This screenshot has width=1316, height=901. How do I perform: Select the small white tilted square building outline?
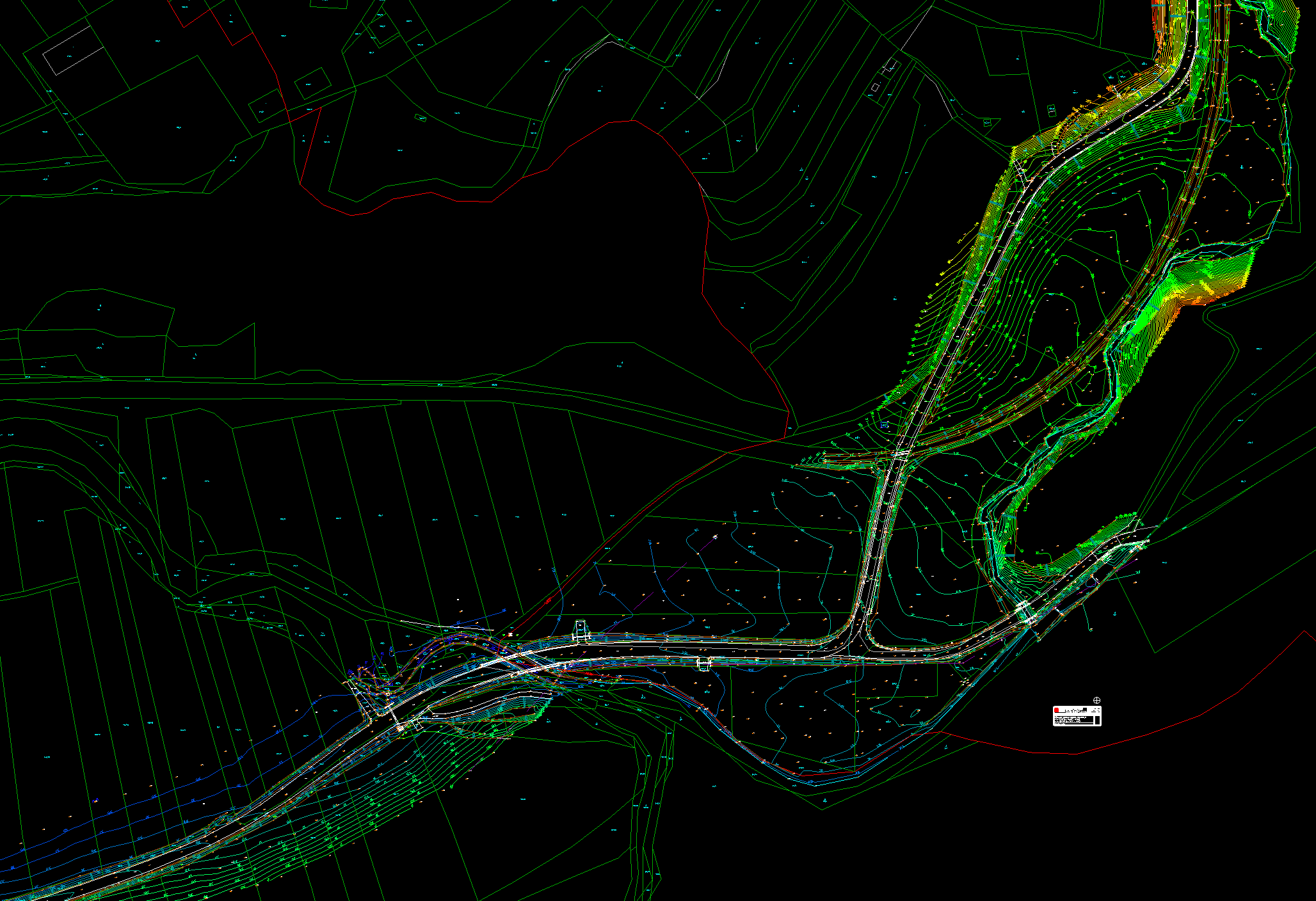tap(875, 87)
